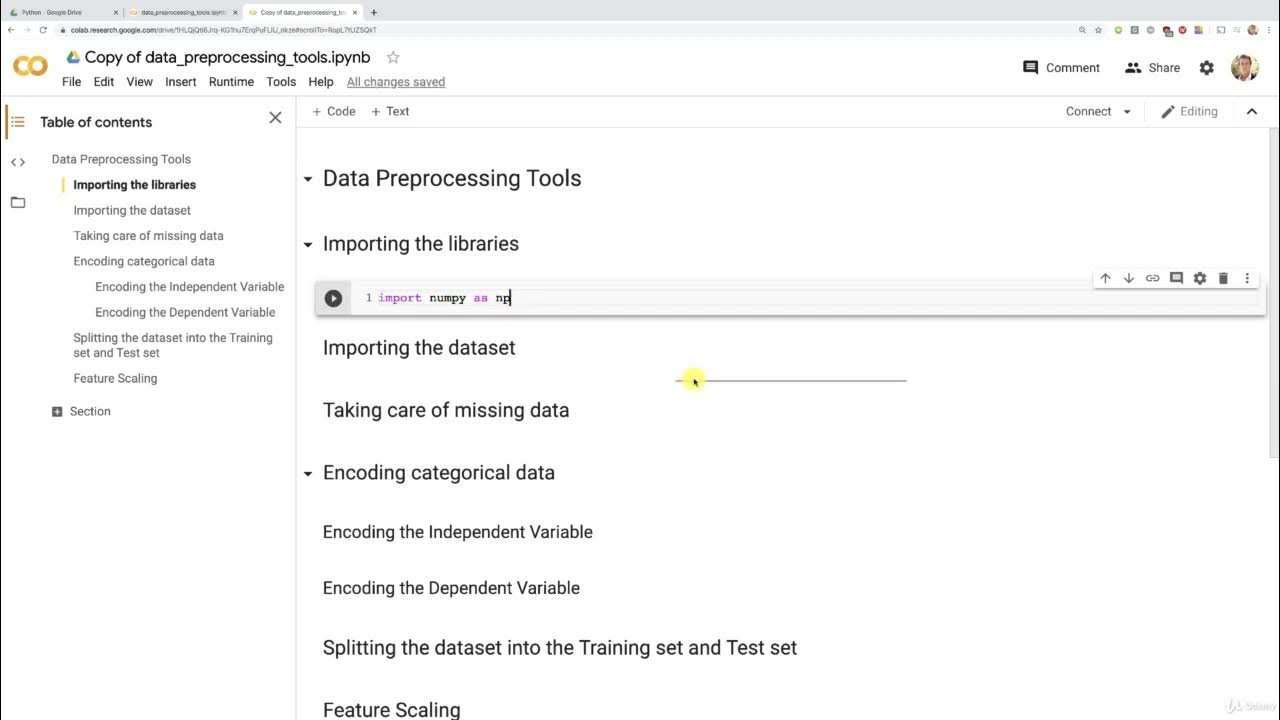1280x720 pixels.
Task: Click inside the import numpy code editor
Action: pyautogui.click(x=700, y=298)
